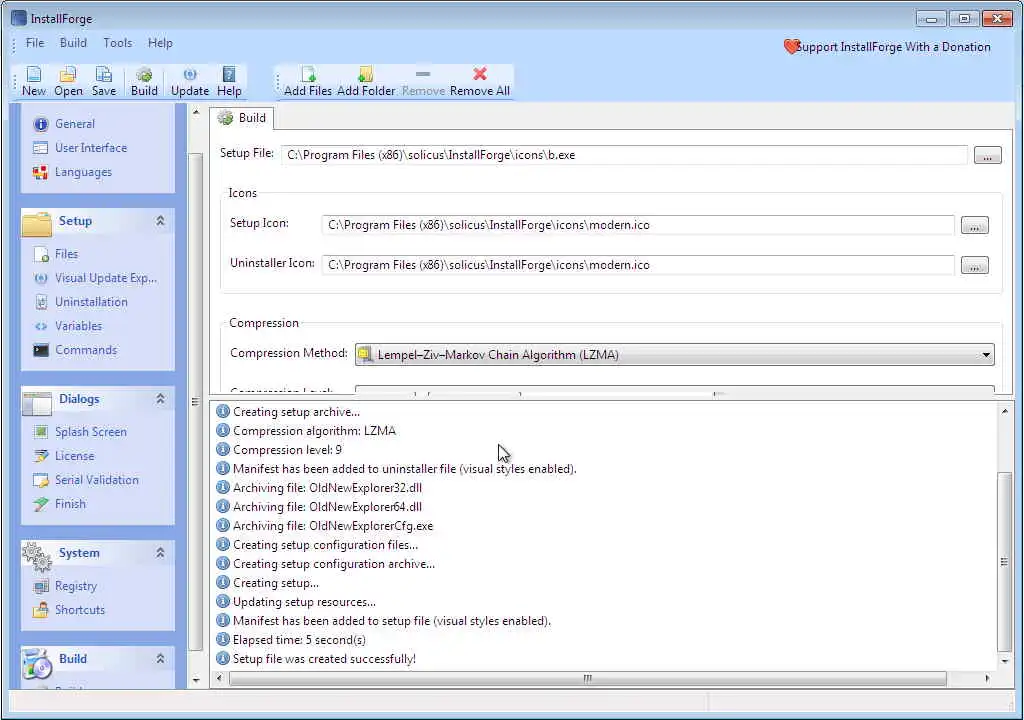This screenshot has width=1024, height=720.
Task: Click the Update toolbar icon
Action: coord(189,82)
